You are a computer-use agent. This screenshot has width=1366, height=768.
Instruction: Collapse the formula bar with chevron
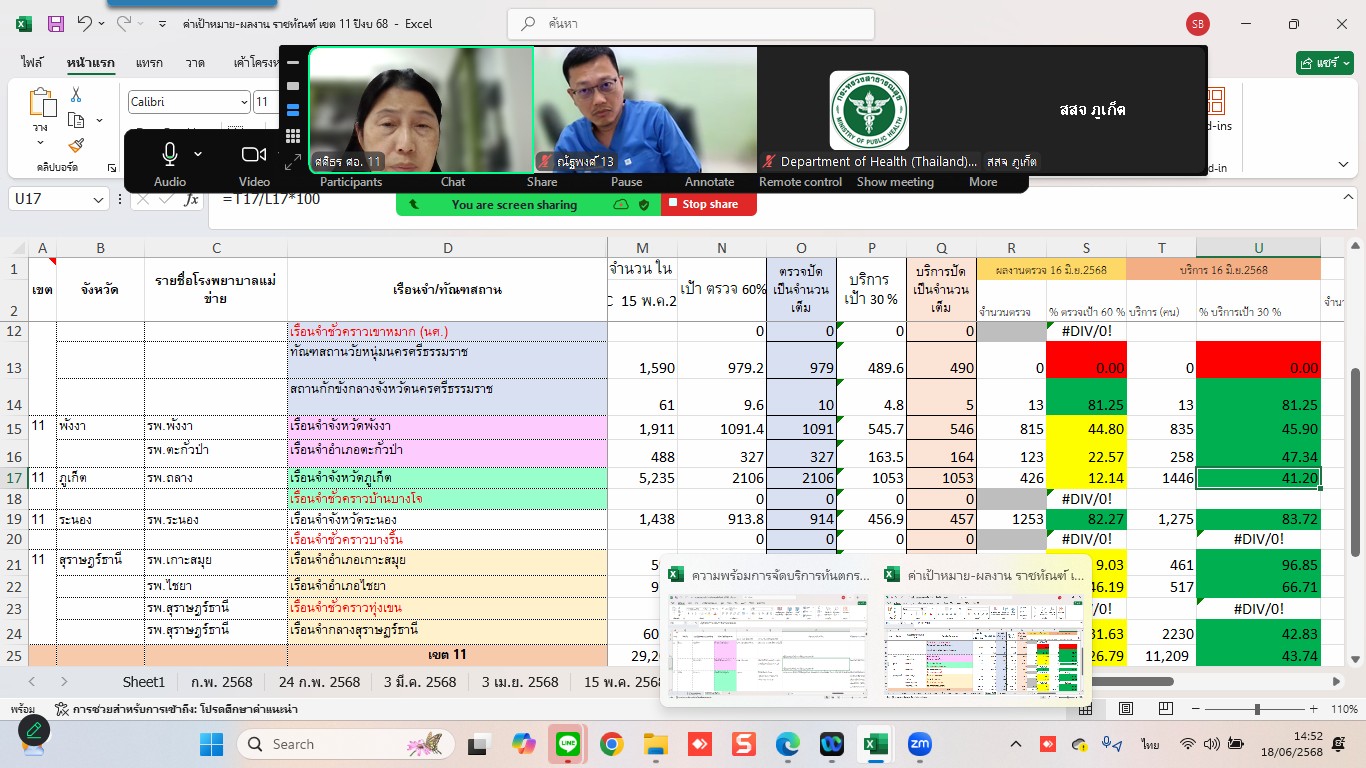(1346, 197)
